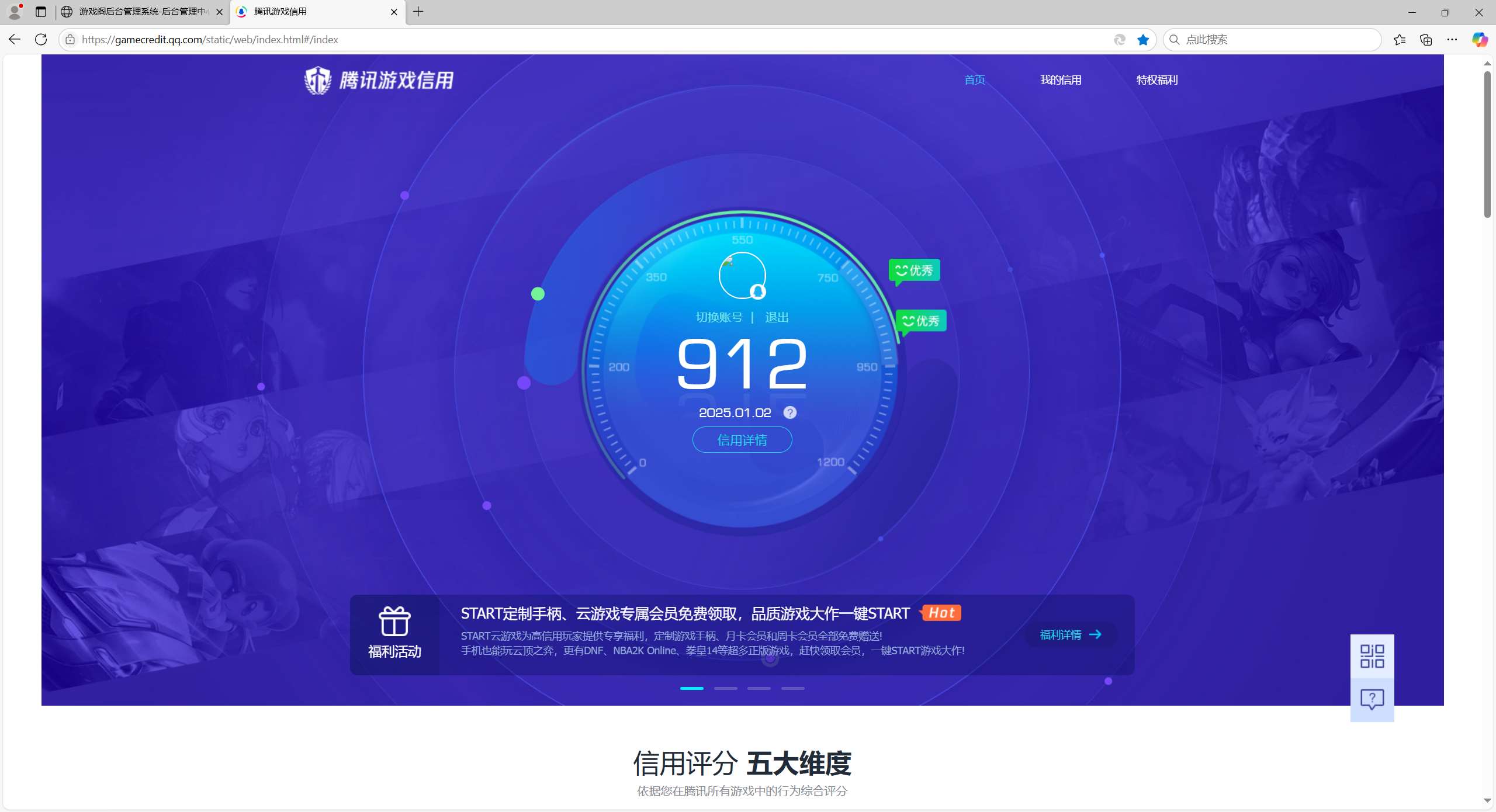Image resolution: width=1496 pixels, height=812 pixels.
Task: Select the second banner carousel indicator
Action: [726, 689]
